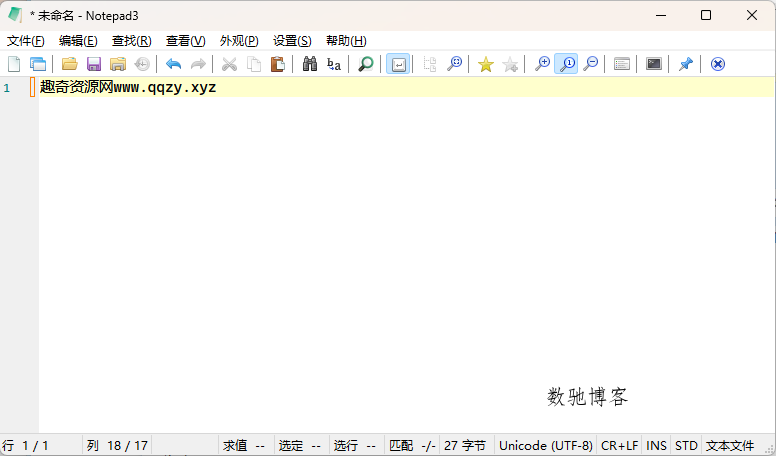776x456 pixels.
Task: Open the 文件(F) menu
Action: click(x=26, y=41)
